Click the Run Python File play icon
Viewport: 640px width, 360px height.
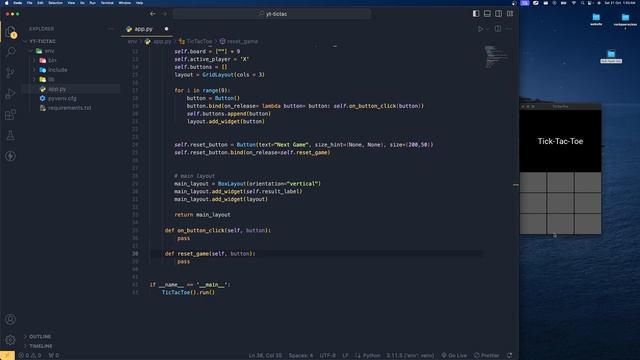coord(480,29)
